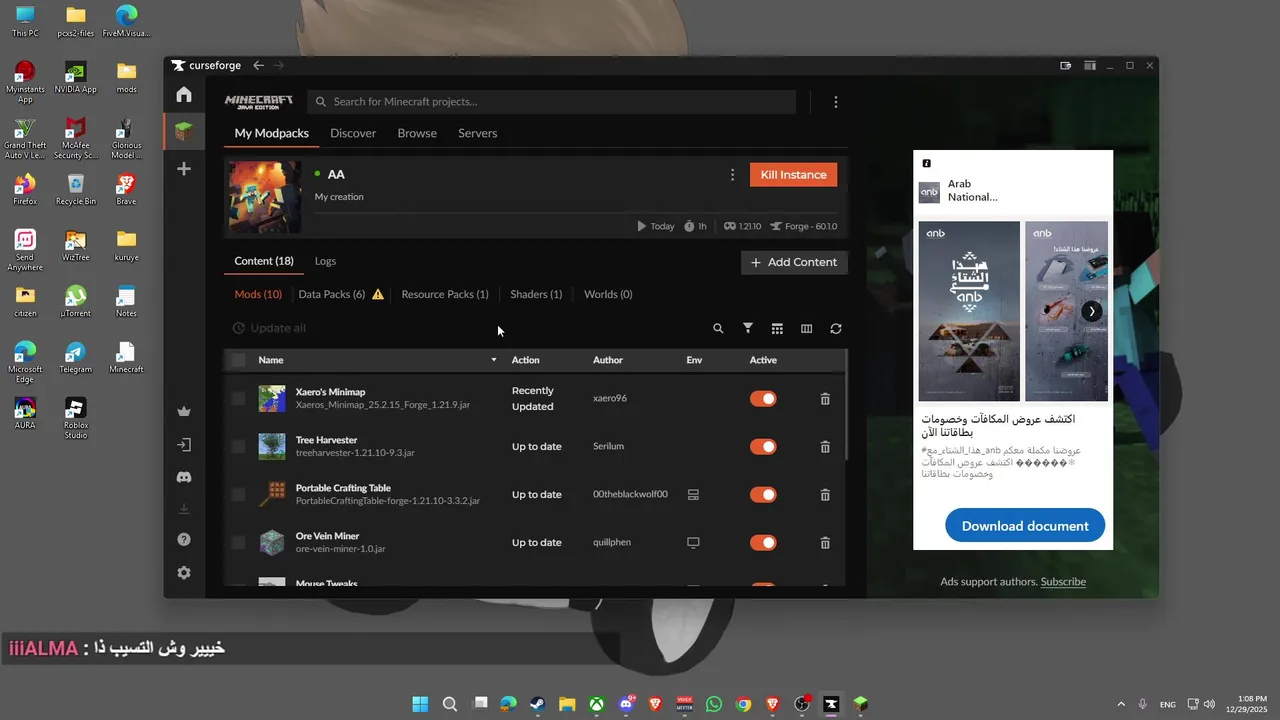The height and width of the screenshot is (720, 1280).
Task: Check the select-all checkbox in Name header
Action: pyautogui.click(x=238, y=360)
